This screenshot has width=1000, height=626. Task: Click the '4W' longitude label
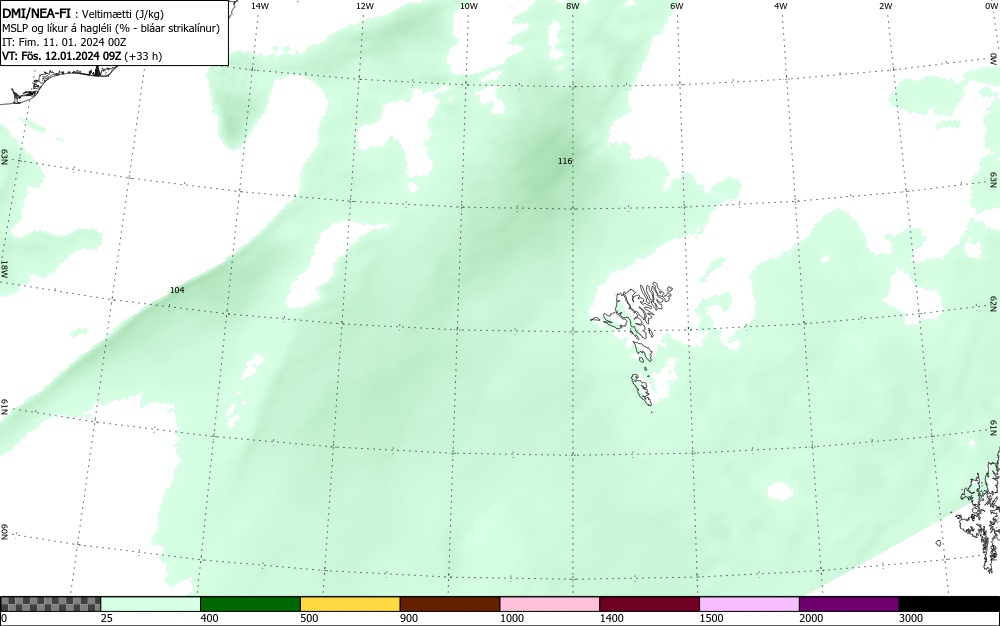click(x=781, y=6)
